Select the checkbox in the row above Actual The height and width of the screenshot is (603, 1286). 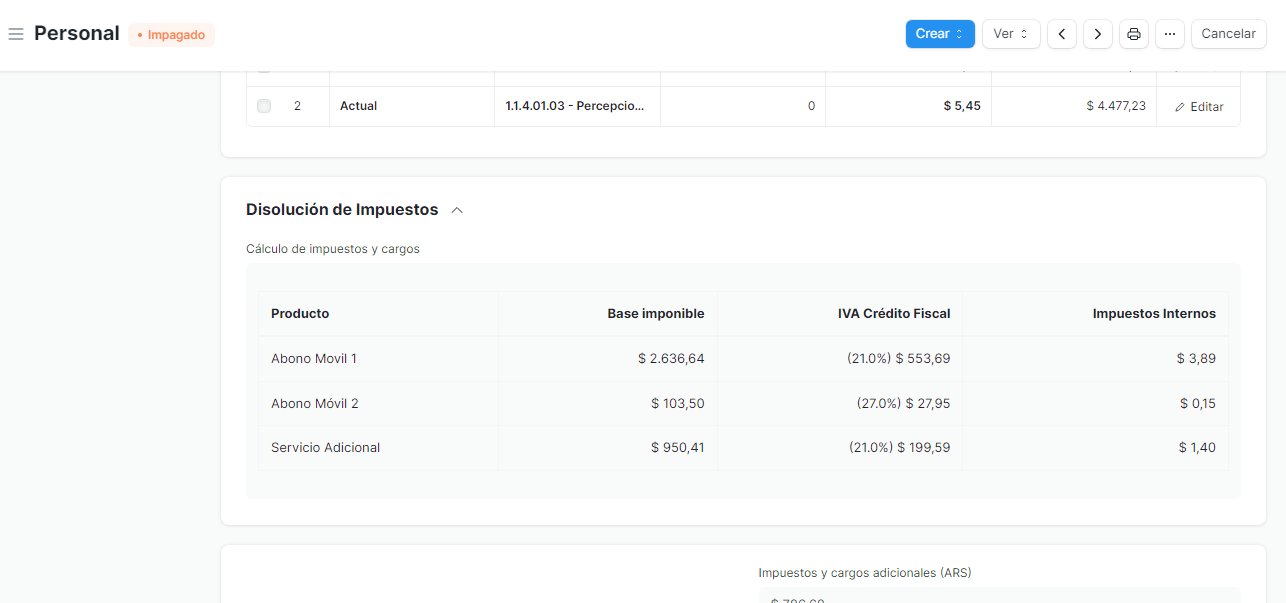263,68
